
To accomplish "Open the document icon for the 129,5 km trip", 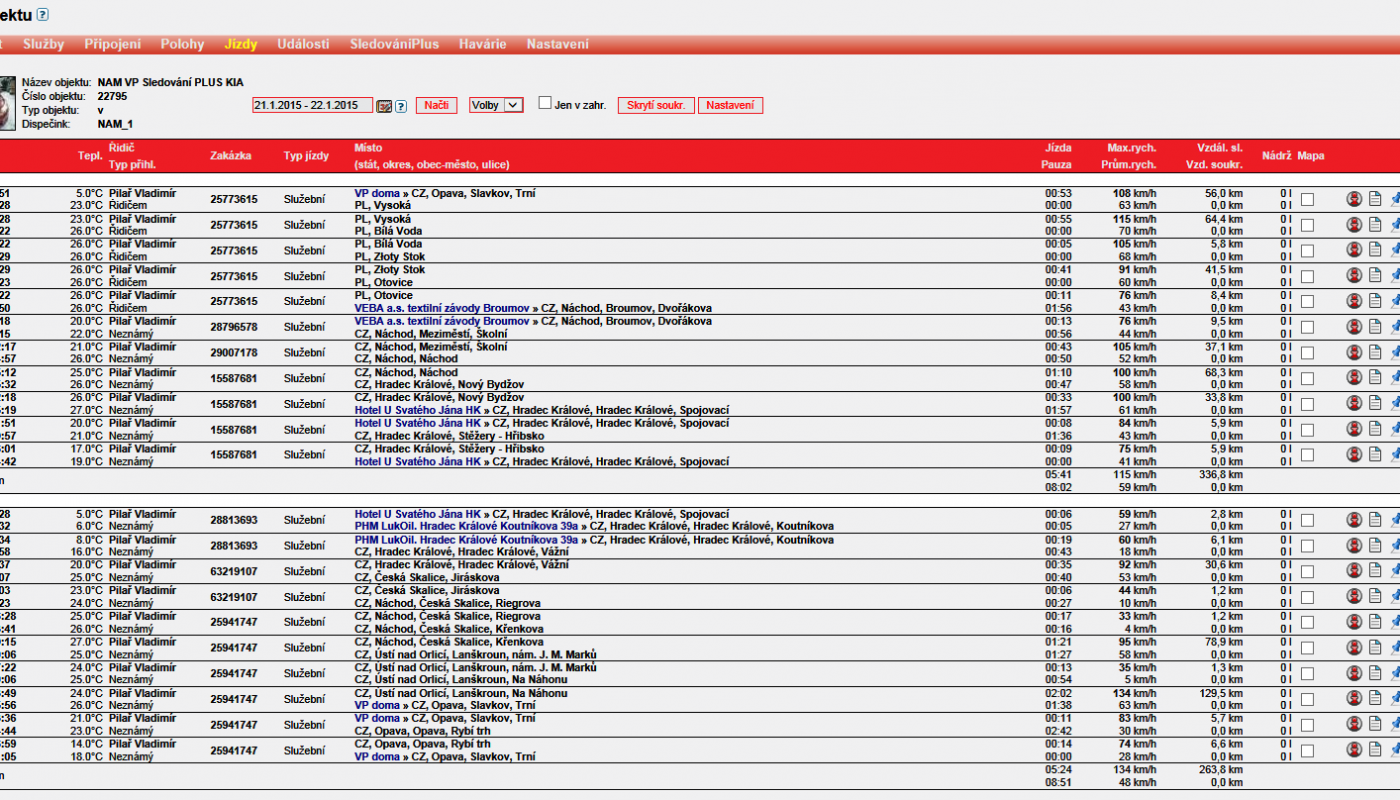I will [x=1375, y=699].
